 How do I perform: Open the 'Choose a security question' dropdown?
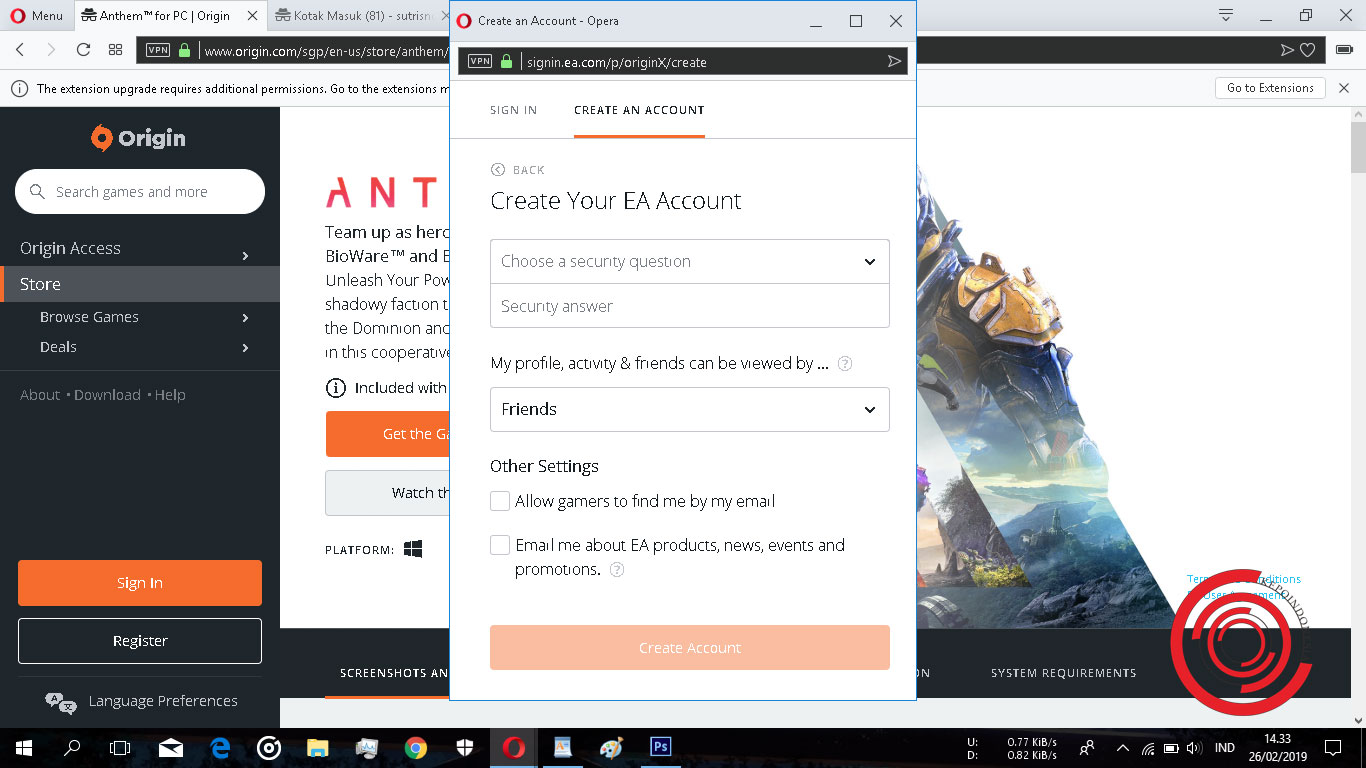689,261
